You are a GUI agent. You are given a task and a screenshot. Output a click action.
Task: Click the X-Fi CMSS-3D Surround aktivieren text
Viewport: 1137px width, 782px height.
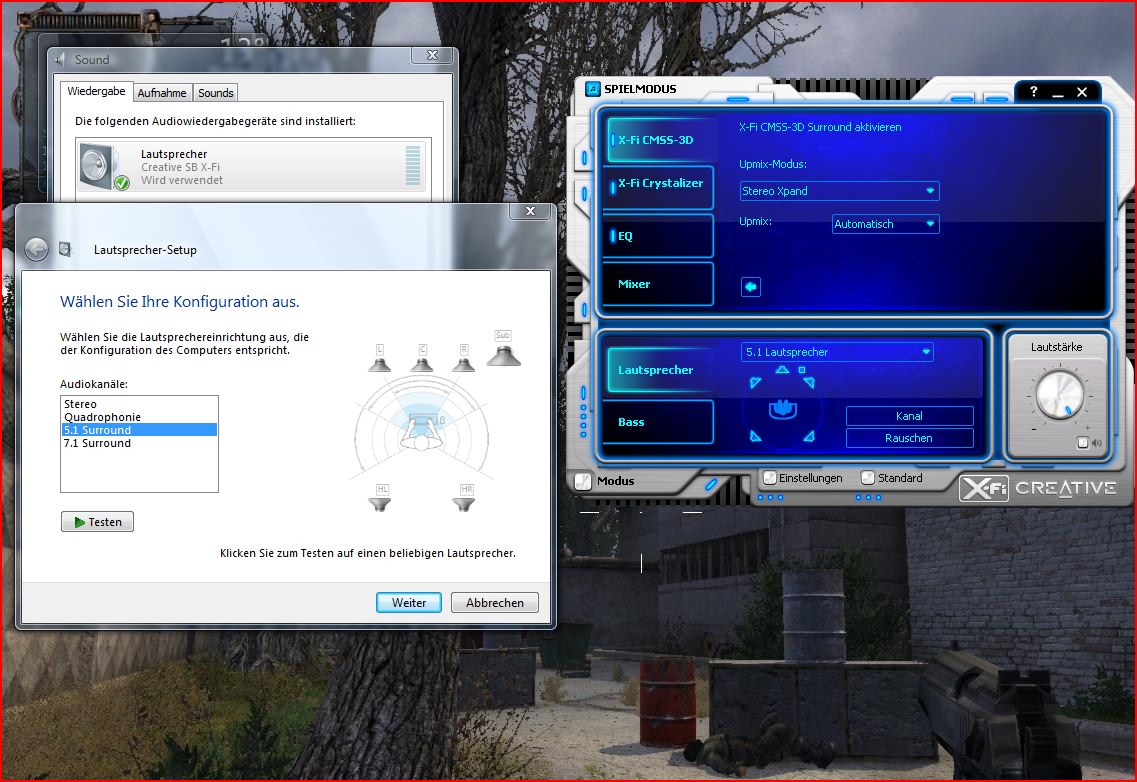820,127
